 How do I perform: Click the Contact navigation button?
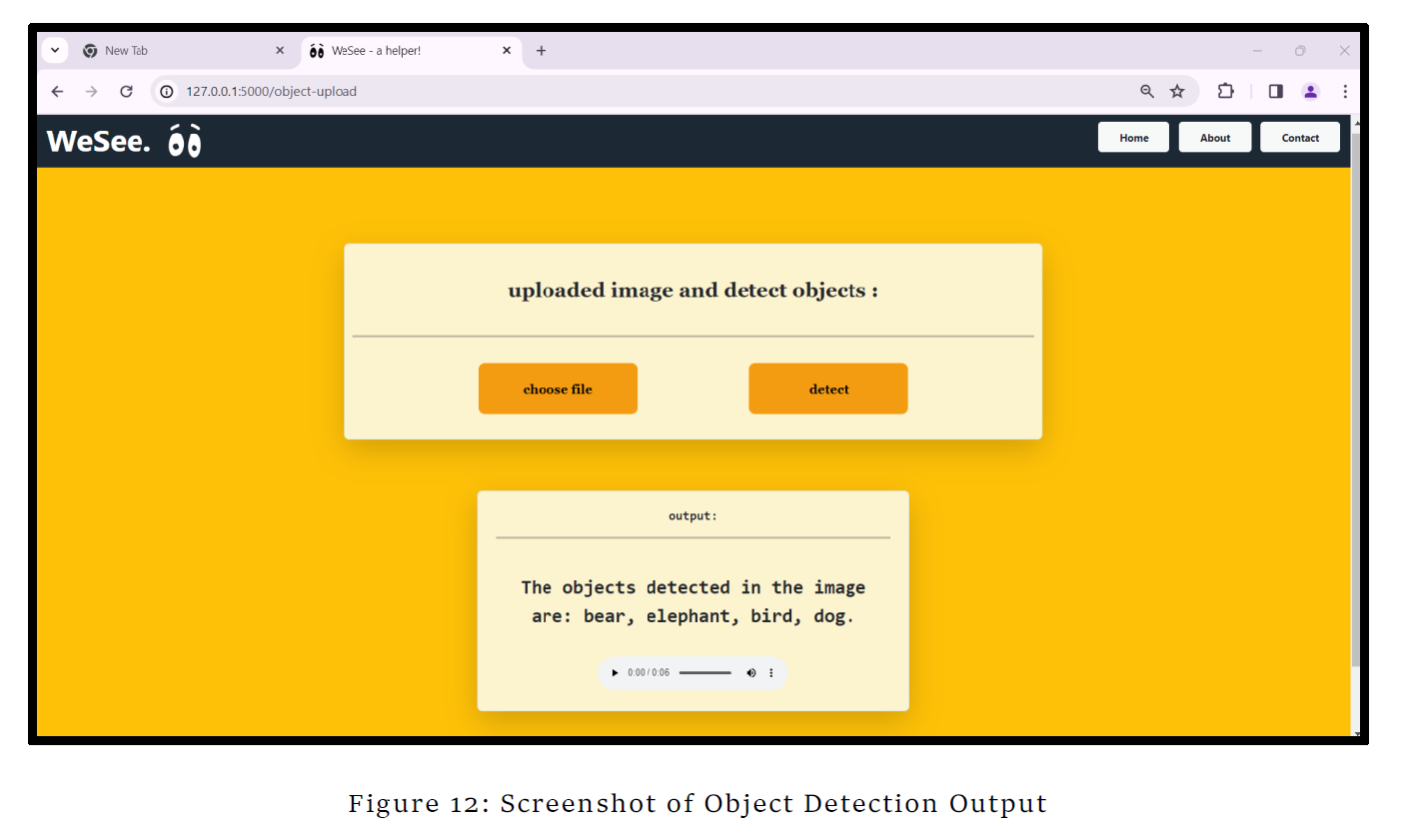[1299, 137]
